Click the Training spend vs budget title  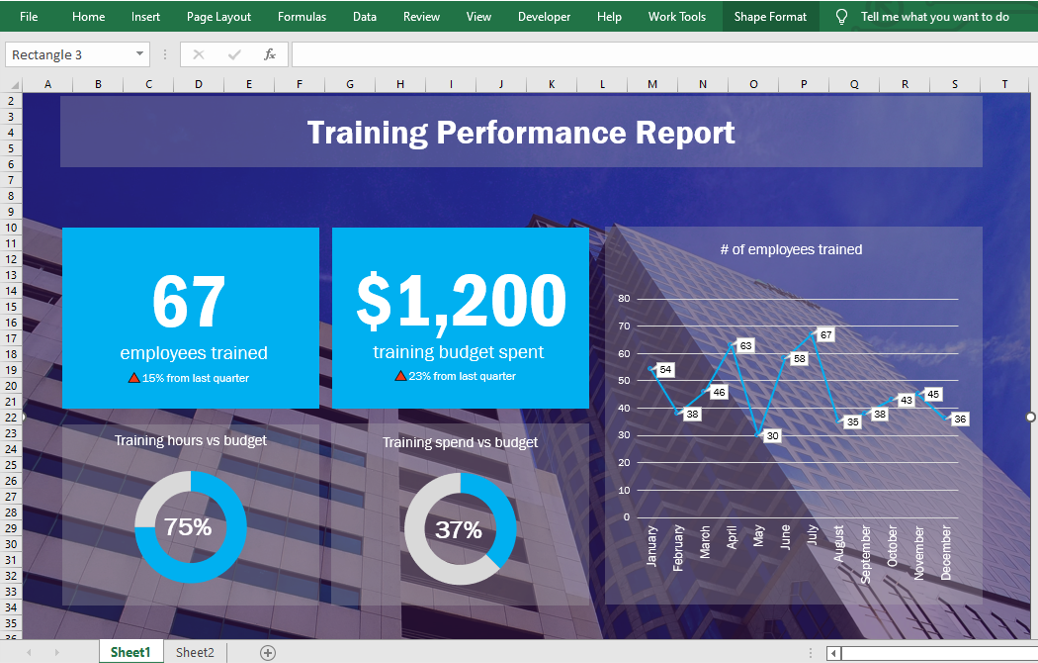tap(460, 443)
